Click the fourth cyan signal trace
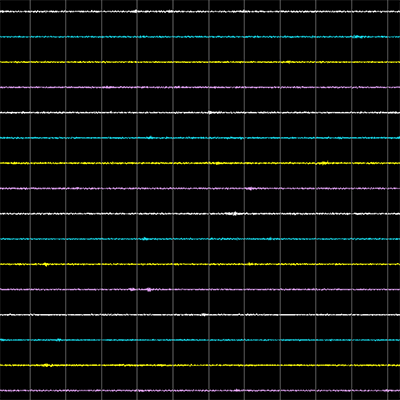 point(200,340)
